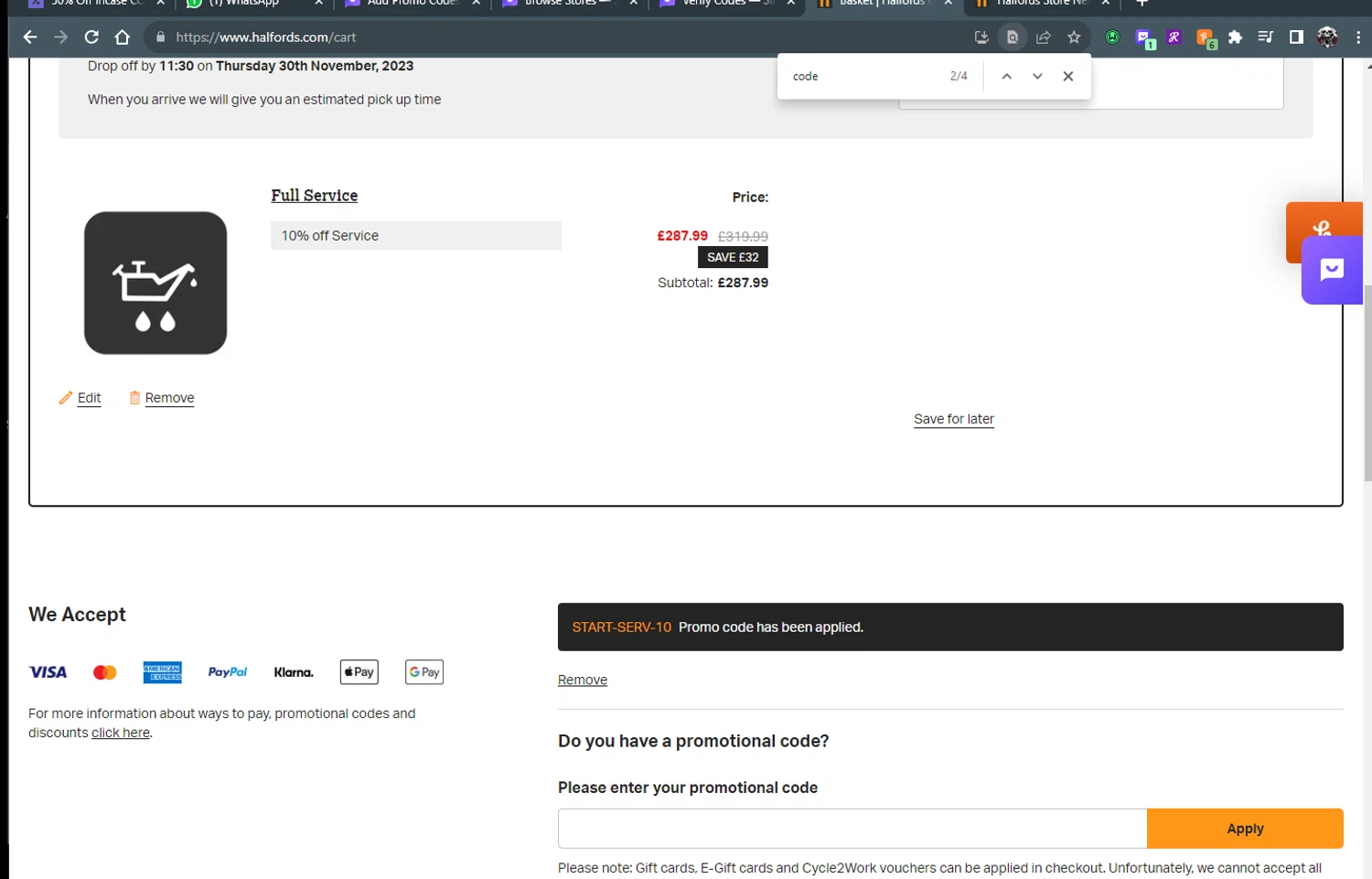View site security lock info
Viewport: 1372px width, 879px height.
coord(161,38)
